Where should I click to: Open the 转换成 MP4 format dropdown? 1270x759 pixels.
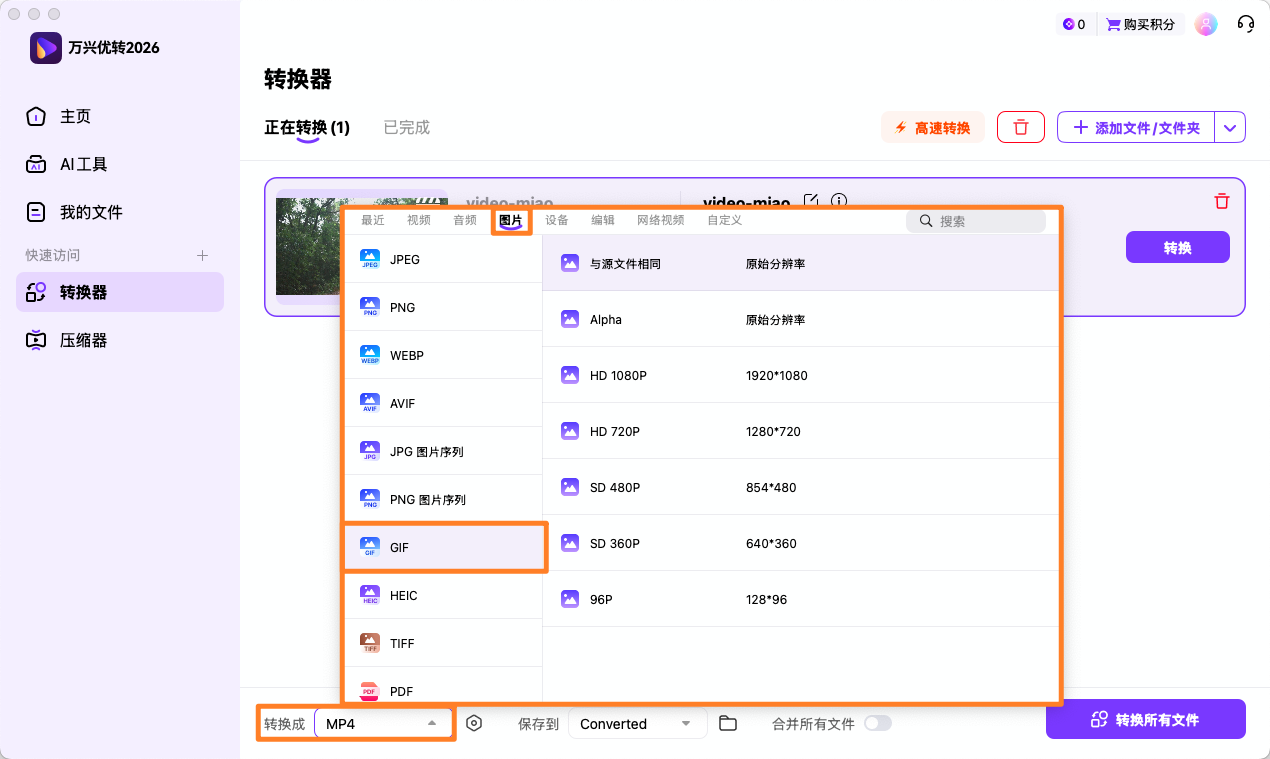(x=383, y=723)
